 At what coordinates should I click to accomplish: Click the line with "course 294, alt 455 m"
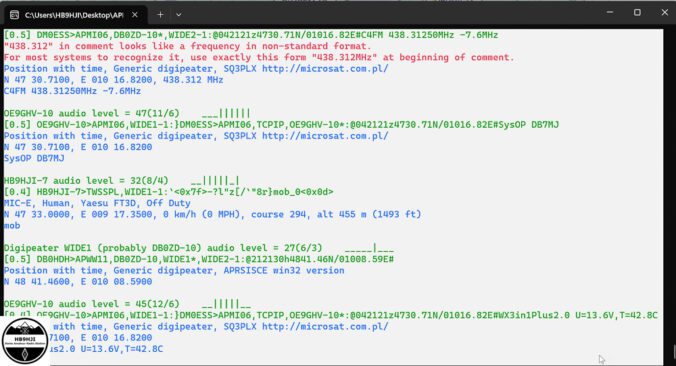[x=213, y=214]
